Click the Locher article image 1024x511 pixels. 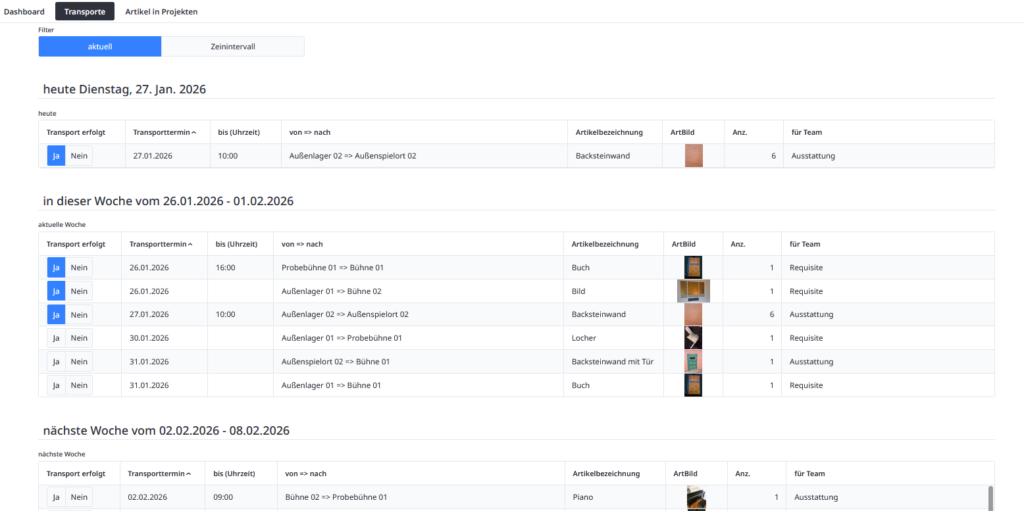pyautogui.click(x=692, y=338)
